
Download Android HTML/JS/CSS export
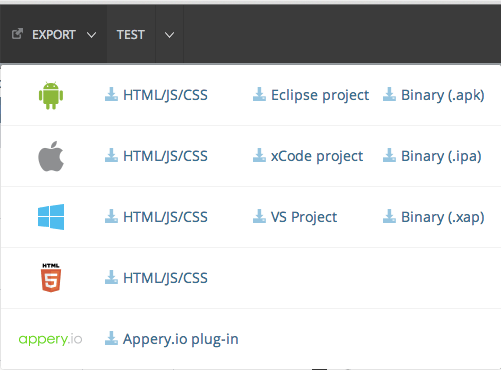[x=156, y=95]
